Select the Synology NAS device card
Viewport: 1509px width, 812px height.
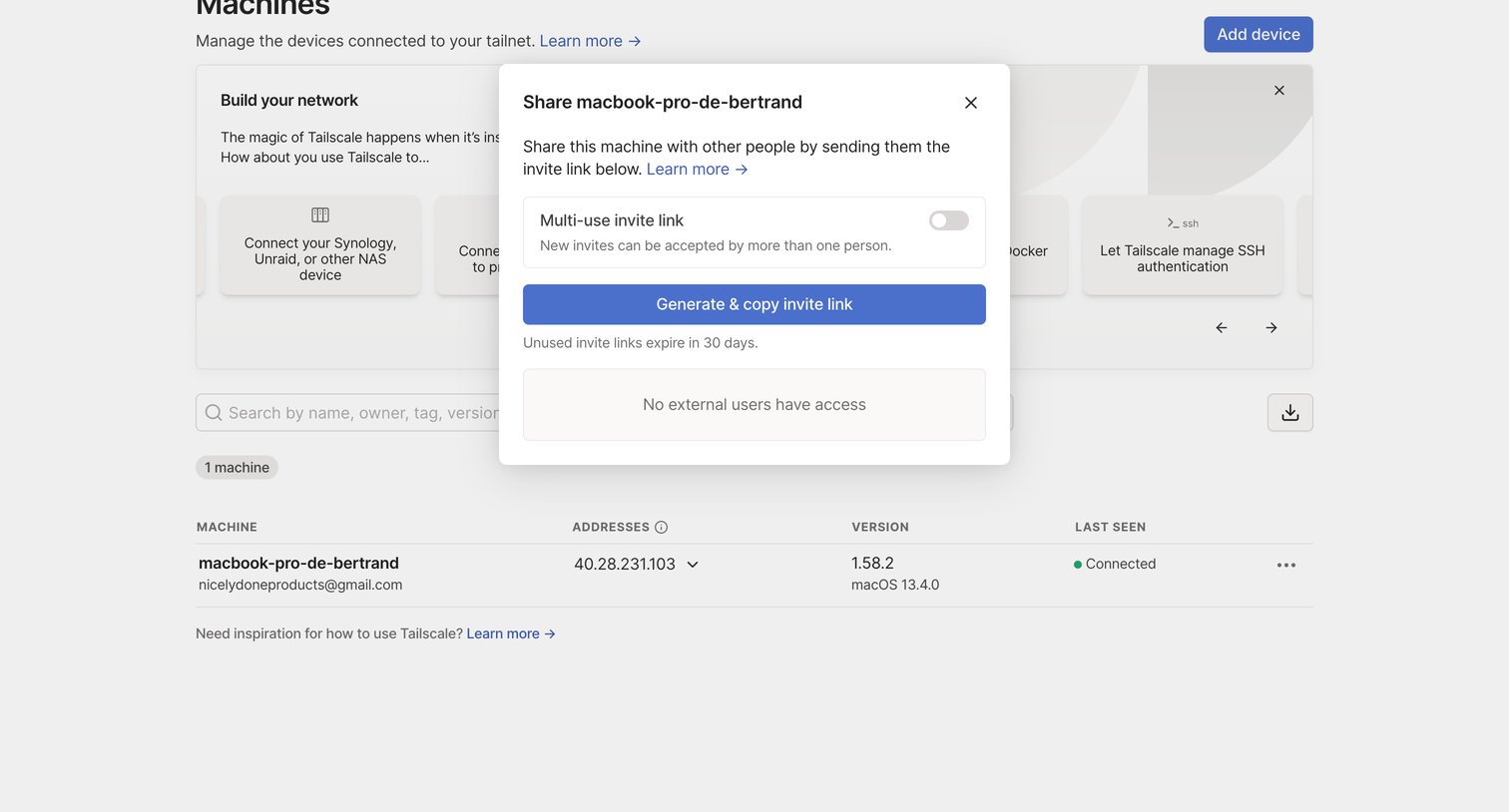[320, 244]
